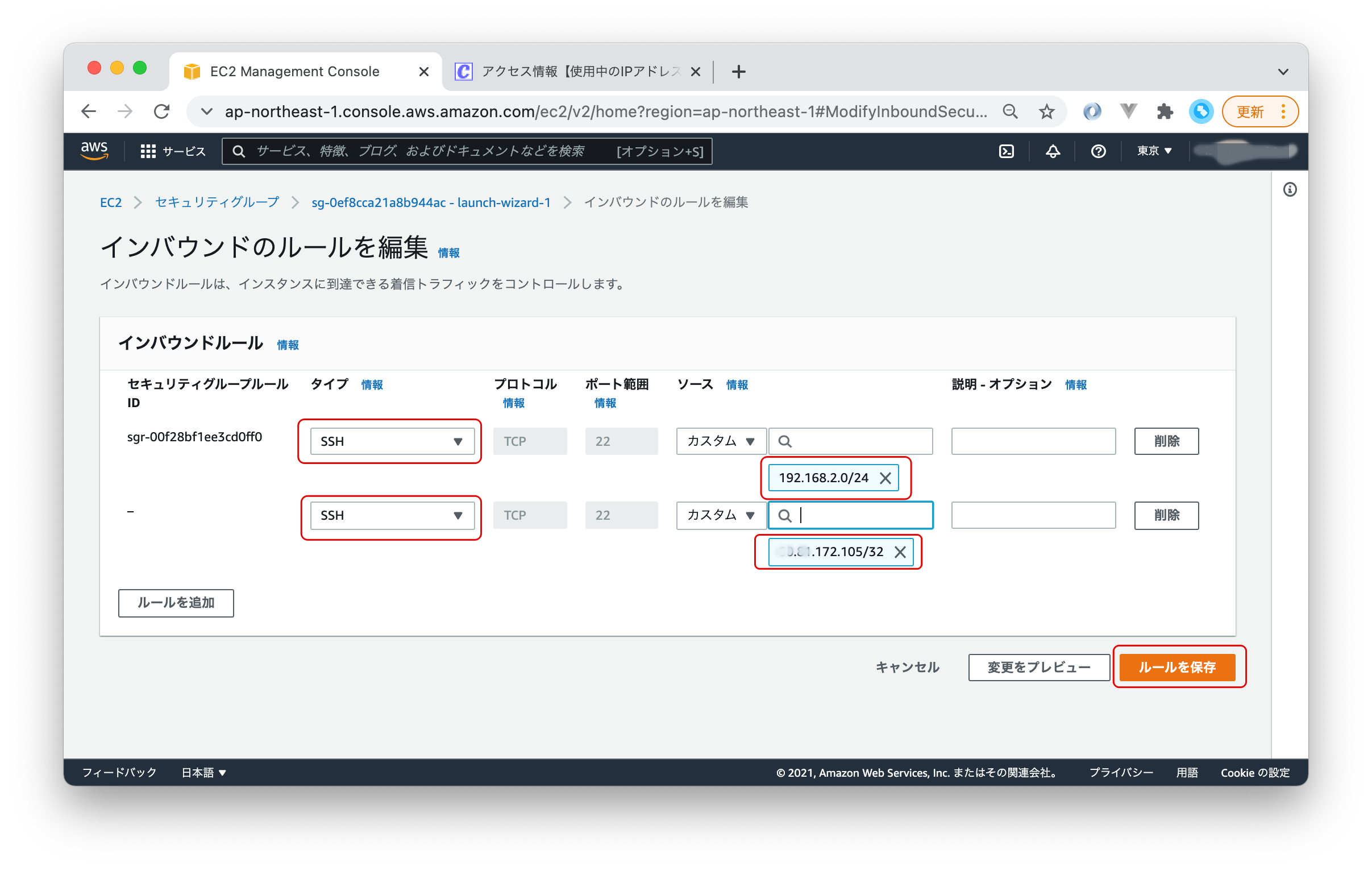Open the info side panel icon
This screenshot has height=870, width=1372.
pos(1290,189)
